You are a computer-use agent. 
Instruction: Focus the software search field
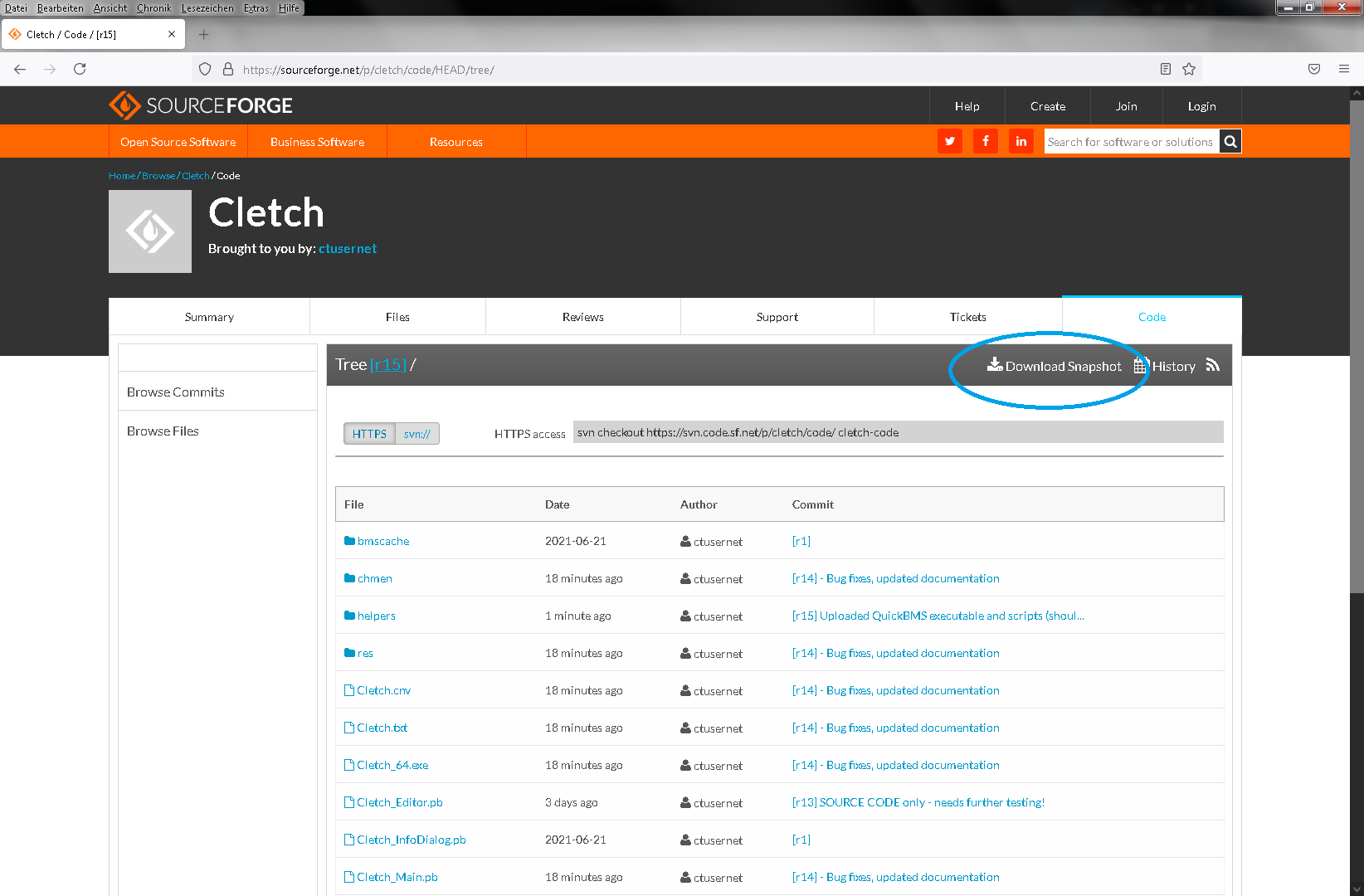[x=1132, y=142]
